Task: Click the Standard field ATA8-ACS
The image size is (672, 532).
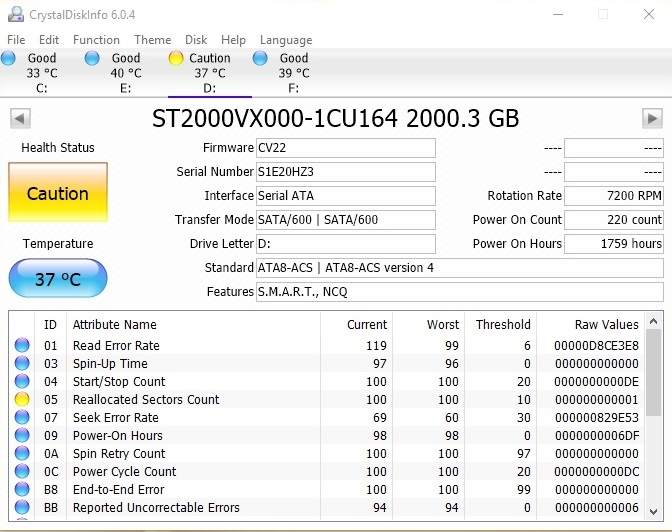Action: click(459, 268)
